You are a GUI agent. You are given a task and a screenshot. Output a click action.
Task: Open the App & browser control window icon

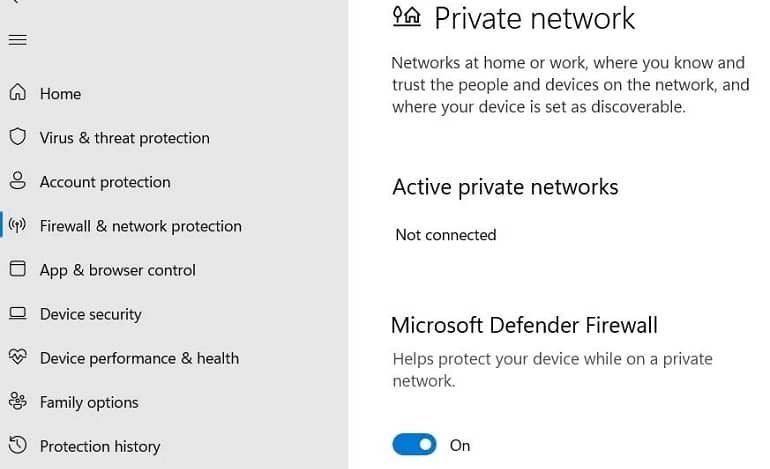18,269
